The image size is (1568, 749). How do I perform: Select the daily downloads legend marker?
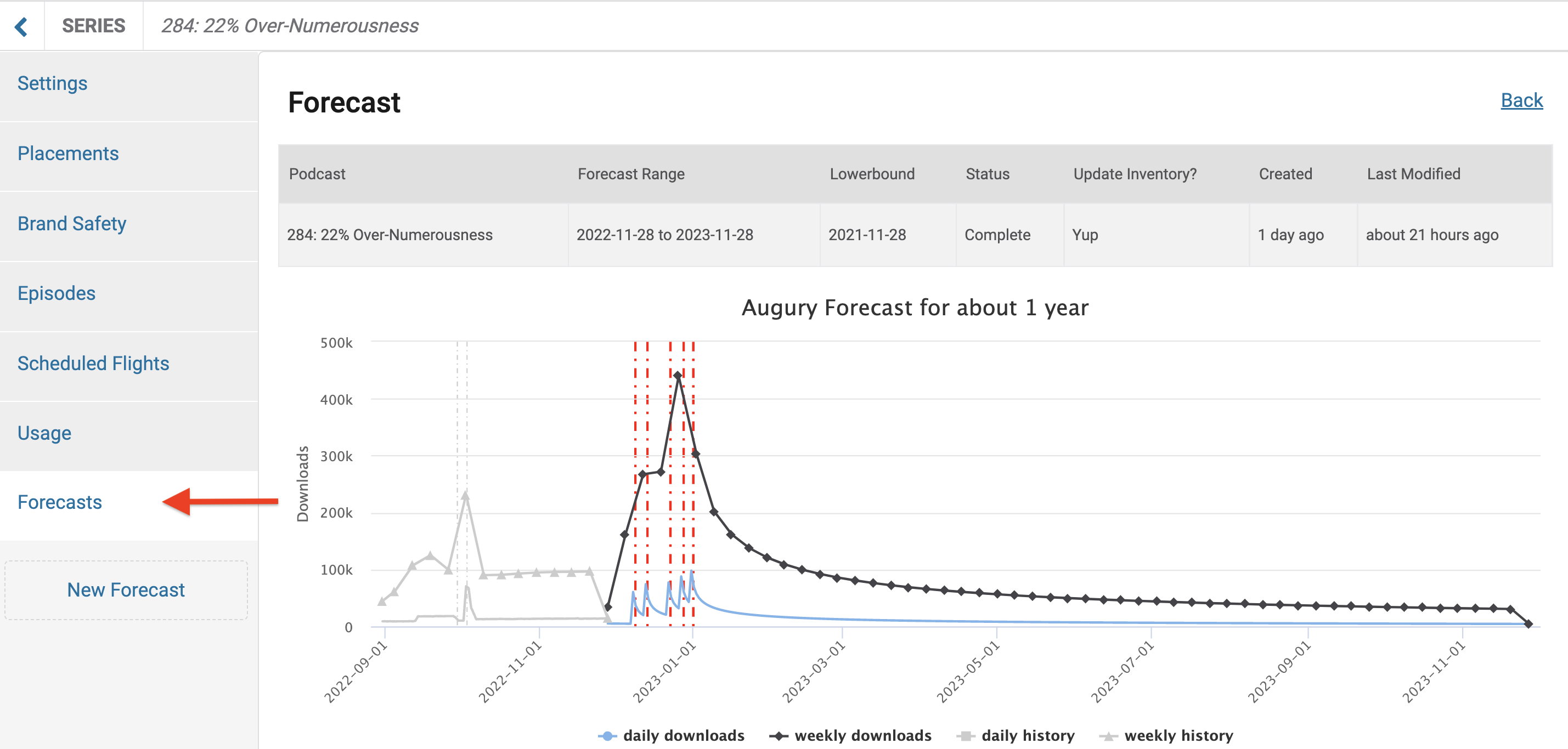[607, 735]
